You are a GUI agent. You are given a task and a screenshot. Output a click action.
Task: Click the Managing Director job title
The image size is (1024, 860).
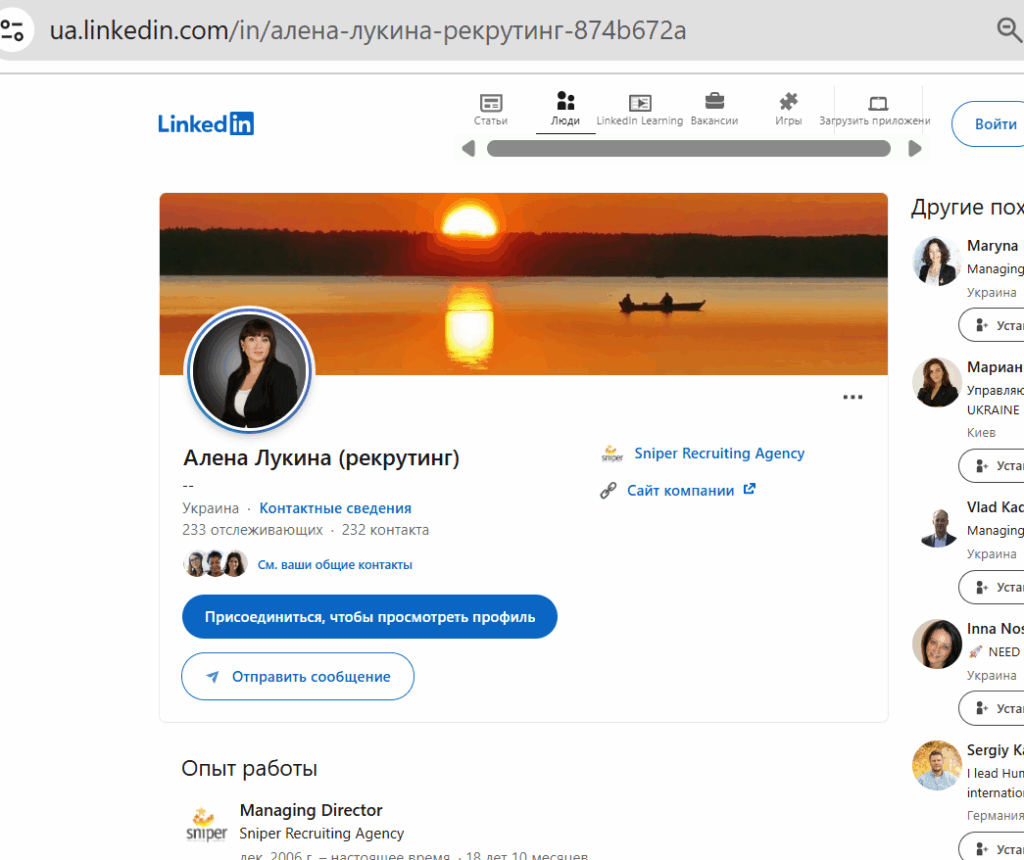click(x=311, y=810)
